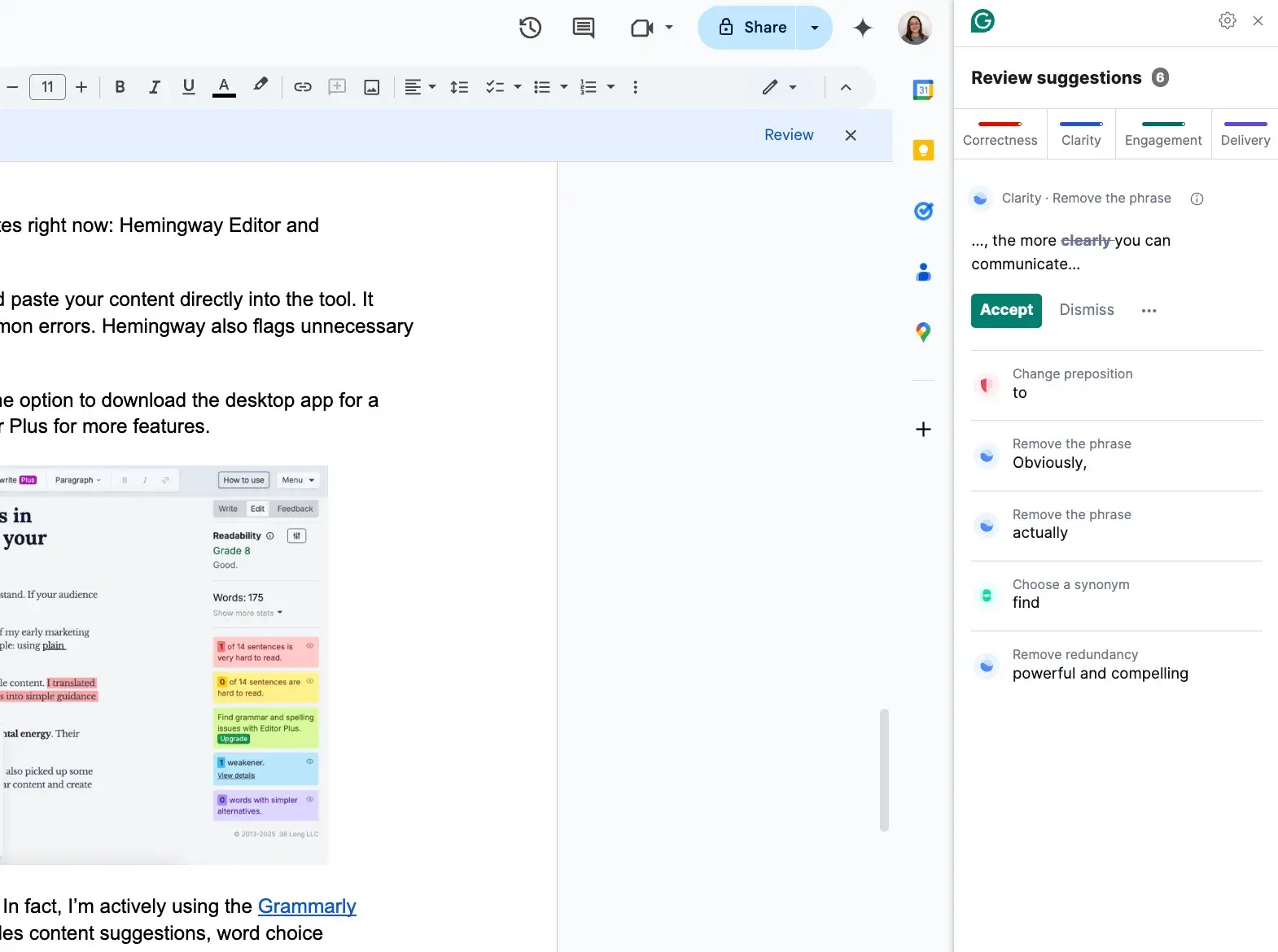
Task: Click the Gemini sparkle icon
Action: point(862,28)
